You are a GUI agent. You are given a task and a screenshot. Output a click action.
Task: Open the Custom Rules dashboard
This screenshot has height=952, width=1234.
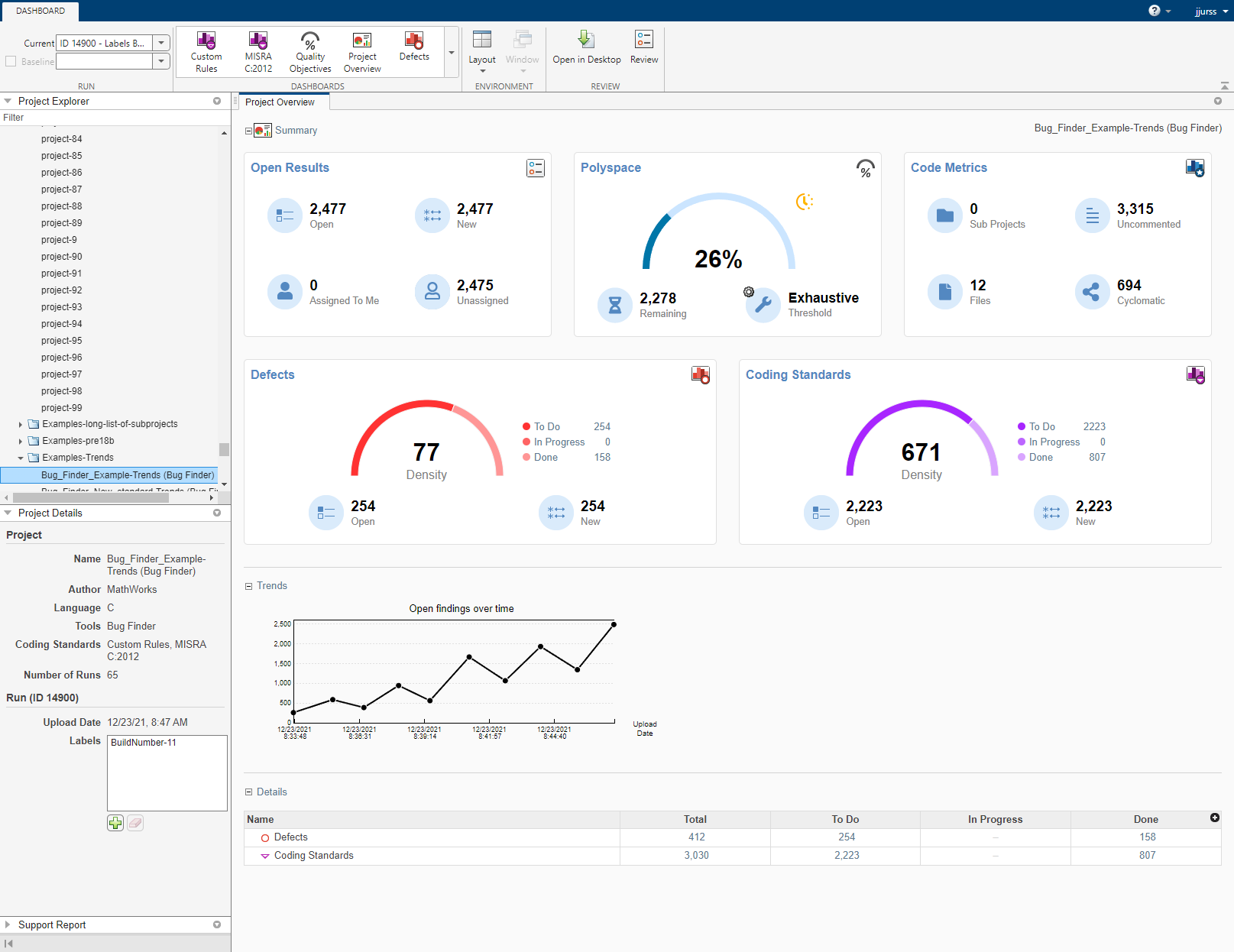[x=206, y=50]
